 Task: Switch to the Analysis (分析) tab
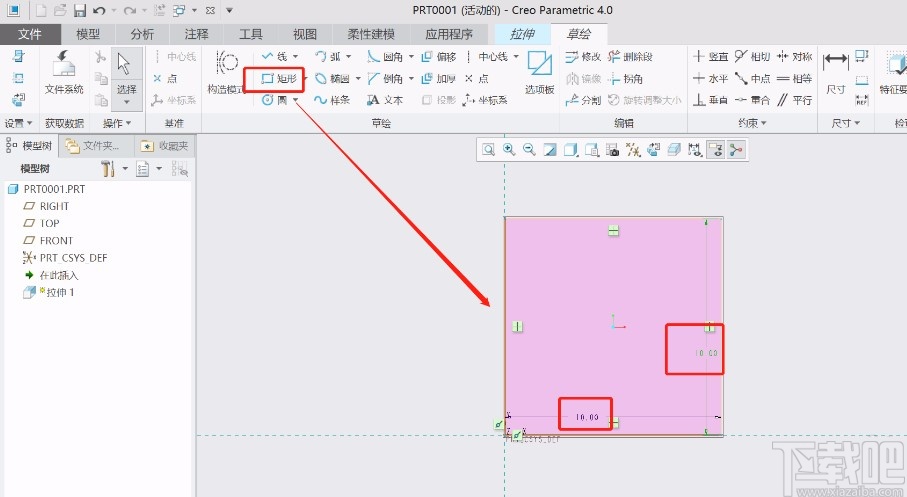coord(142,34)
